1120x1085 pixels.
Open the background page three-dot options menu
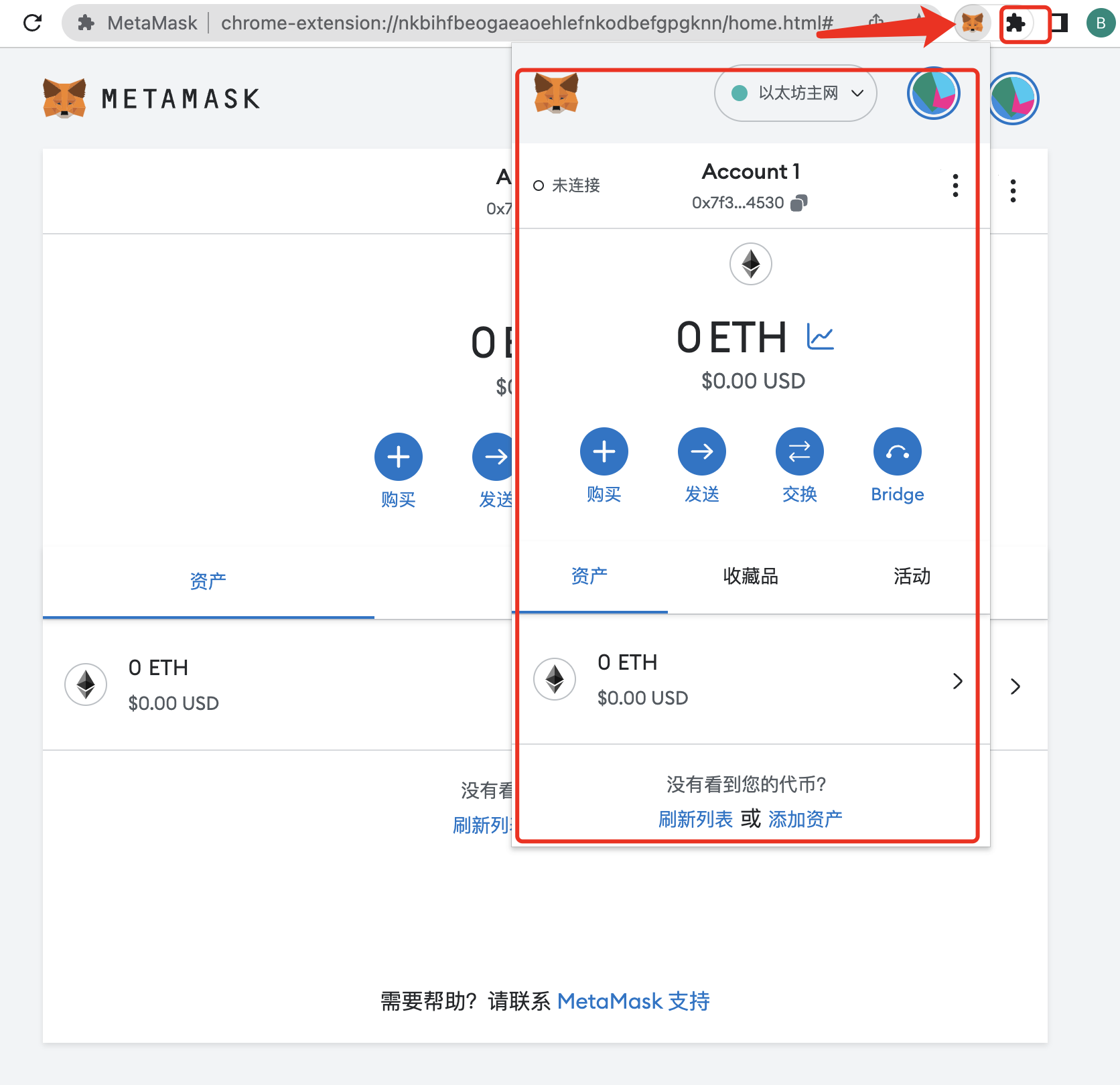click(x=1013, y=191)
